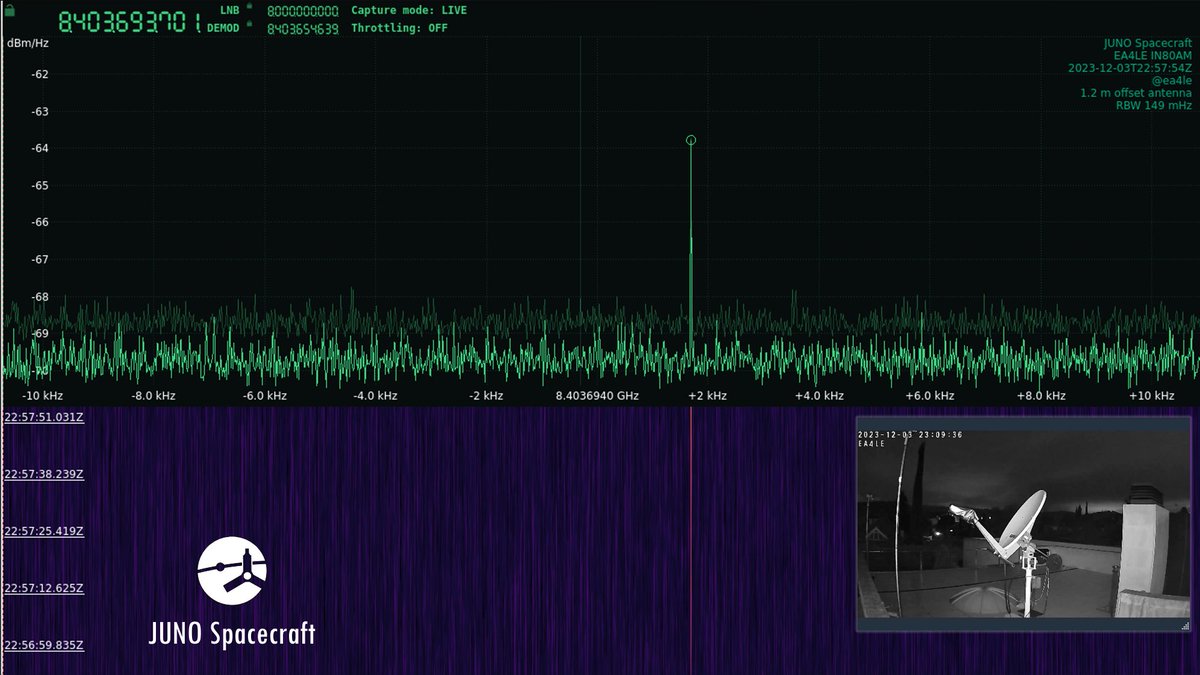
Task: Edit the DEMOD frequency value 8403654639
Action: pyautogui.click(x=303, y=28)
